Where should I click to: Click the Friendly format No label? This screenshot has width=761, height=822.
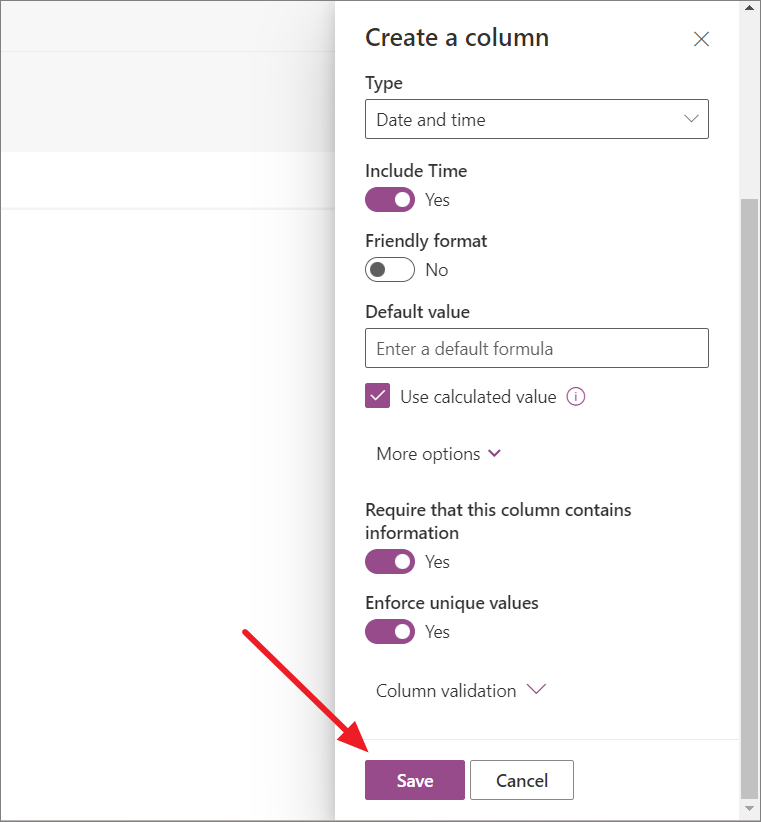click(x=436, y=269)
